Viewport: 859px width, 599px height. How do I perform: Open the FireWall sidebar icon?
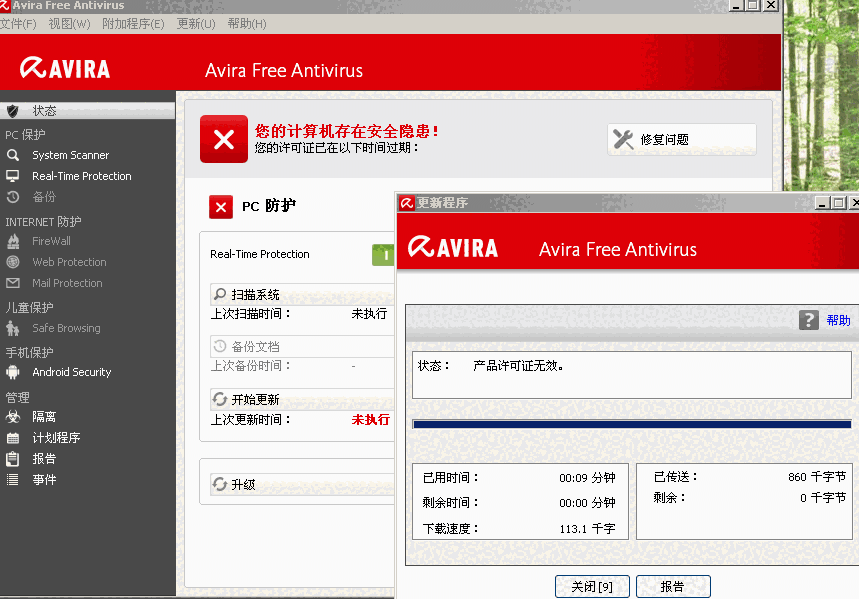(13, 241)
